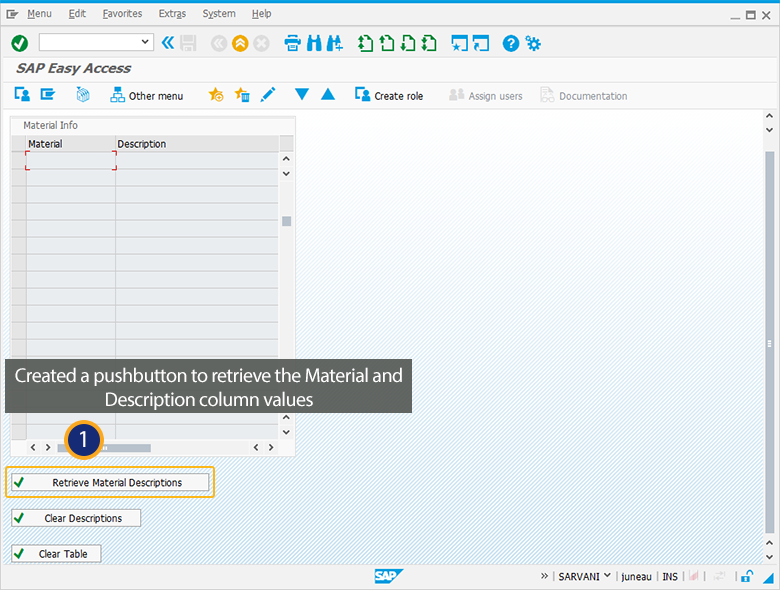This screenshot has width=780, height=590.
Task: Open the Extras menu
Action: click(x=172, y=14)
